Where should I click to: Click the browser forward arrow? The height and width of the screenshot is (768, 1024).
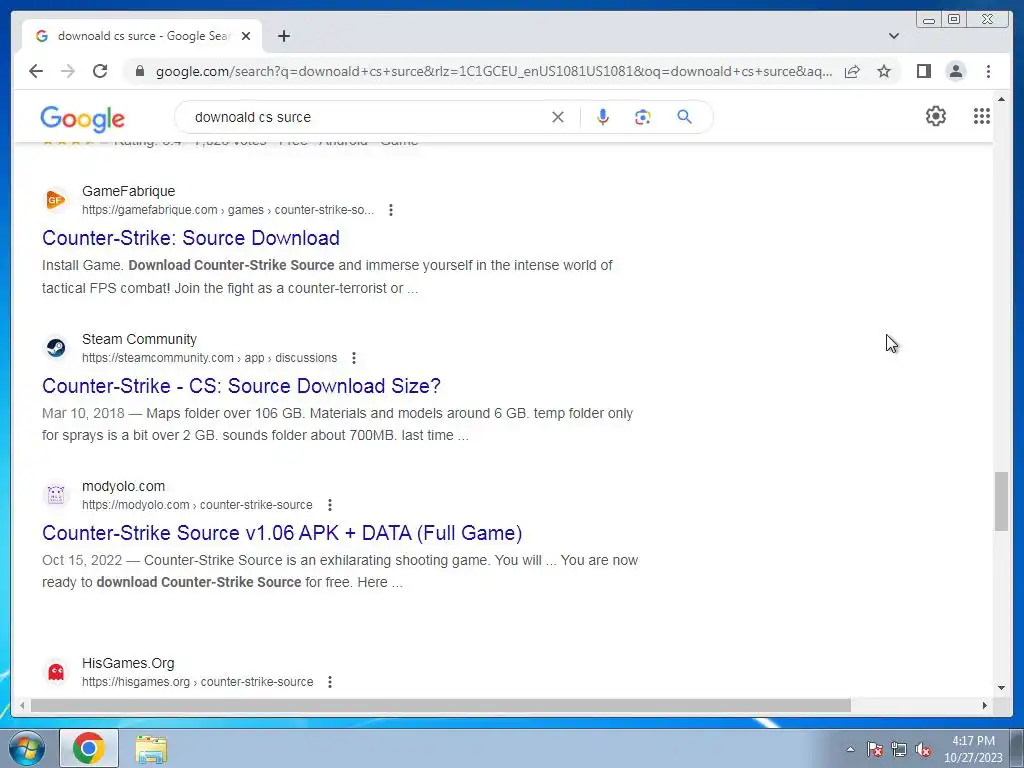68,71
